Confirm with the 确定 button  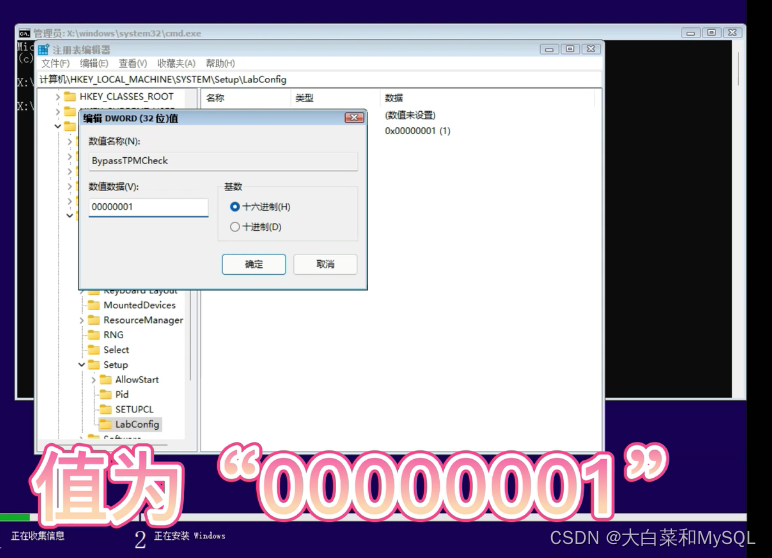(254, 264)
